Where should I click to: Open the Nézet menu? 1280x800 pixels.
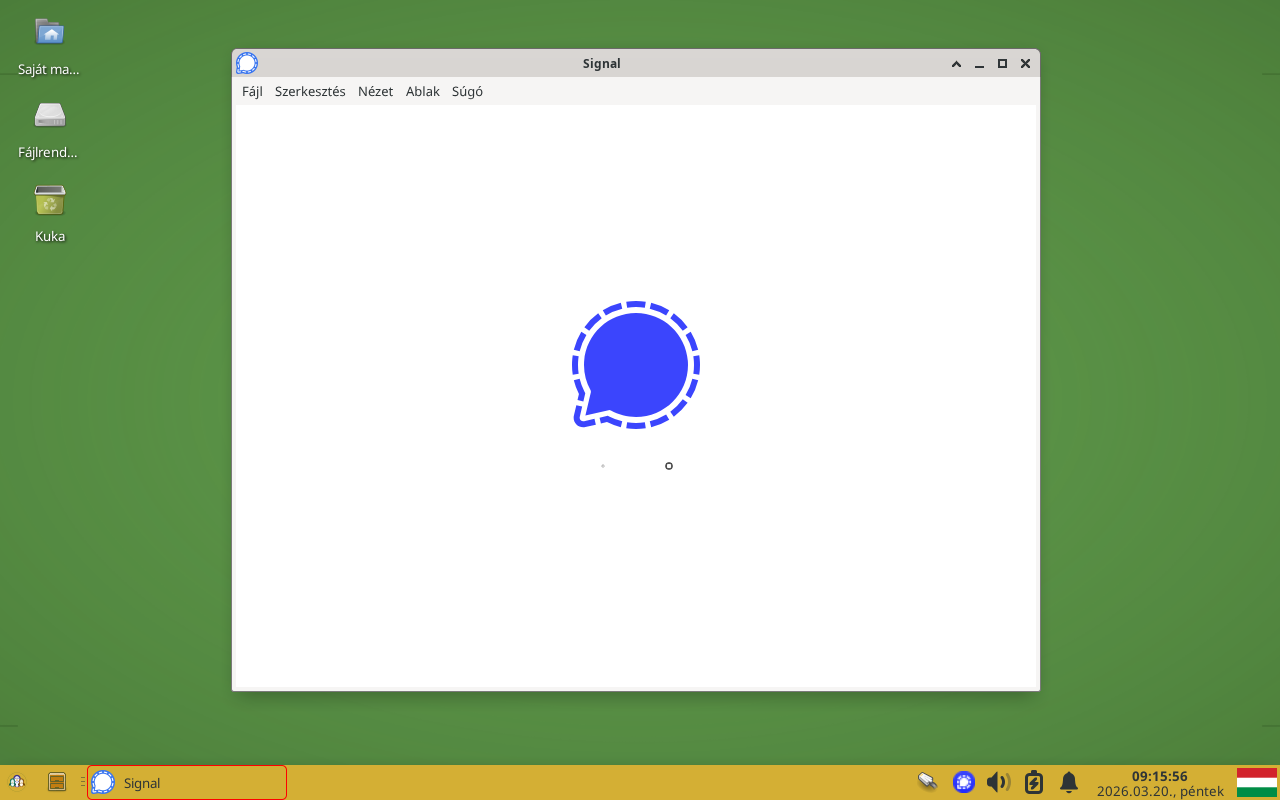[x=375, y=91]
